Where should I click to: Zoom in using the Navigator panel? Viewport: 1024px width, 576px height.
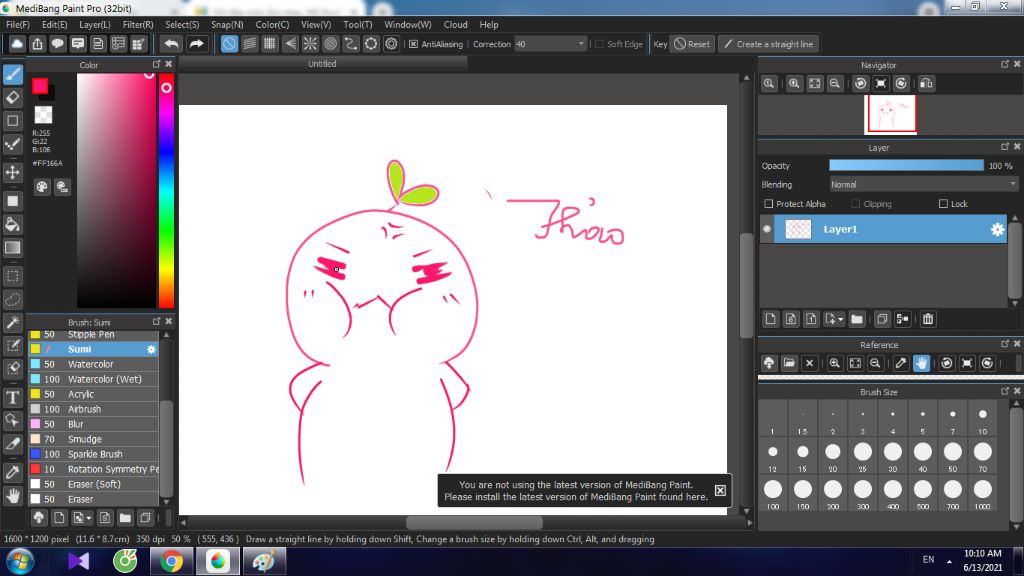click(794, 84)
